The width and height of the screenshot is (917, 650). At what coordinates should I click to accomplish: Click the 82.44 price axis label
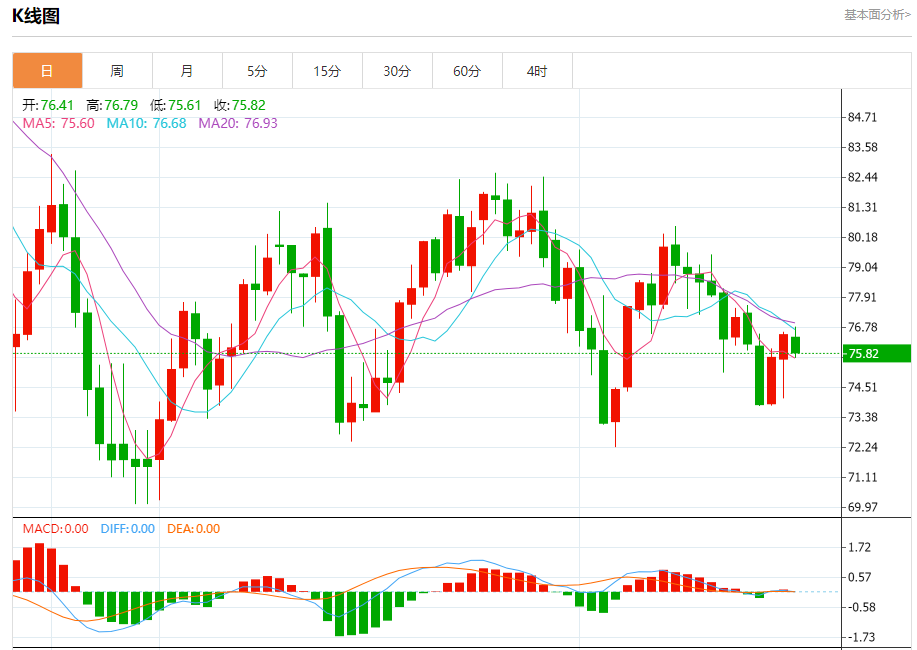[863, 177]
